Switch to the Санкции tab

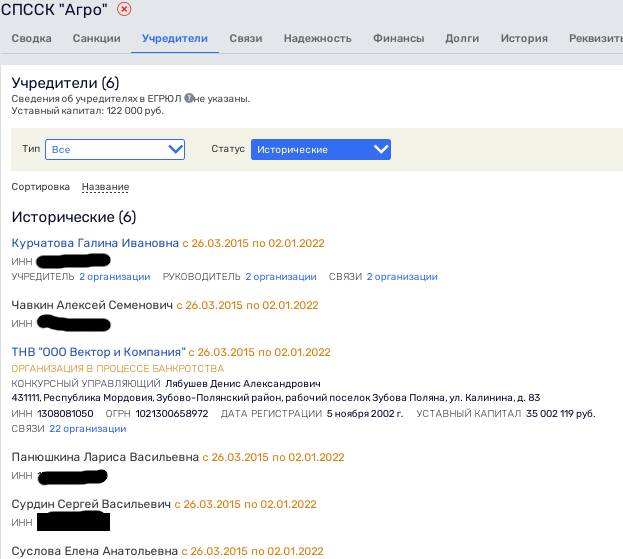coord(97,39)
